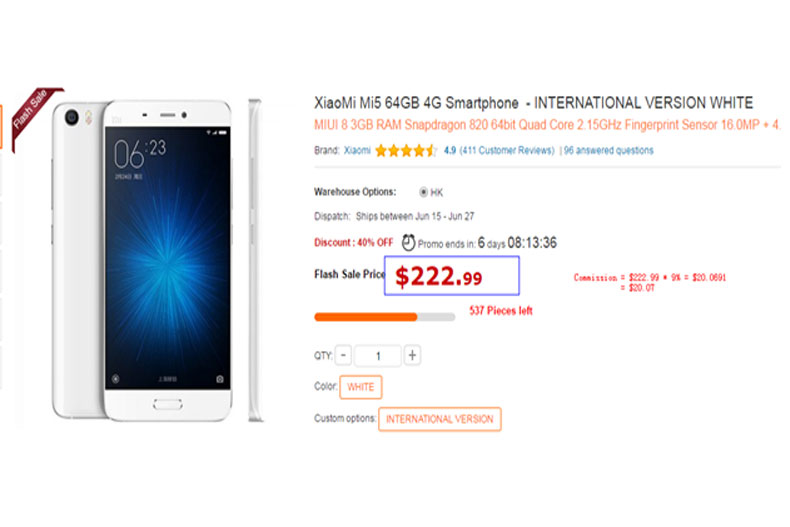Click the 4.9 rating score
Screen dimensions: 790x527
[x=450, y=150]
